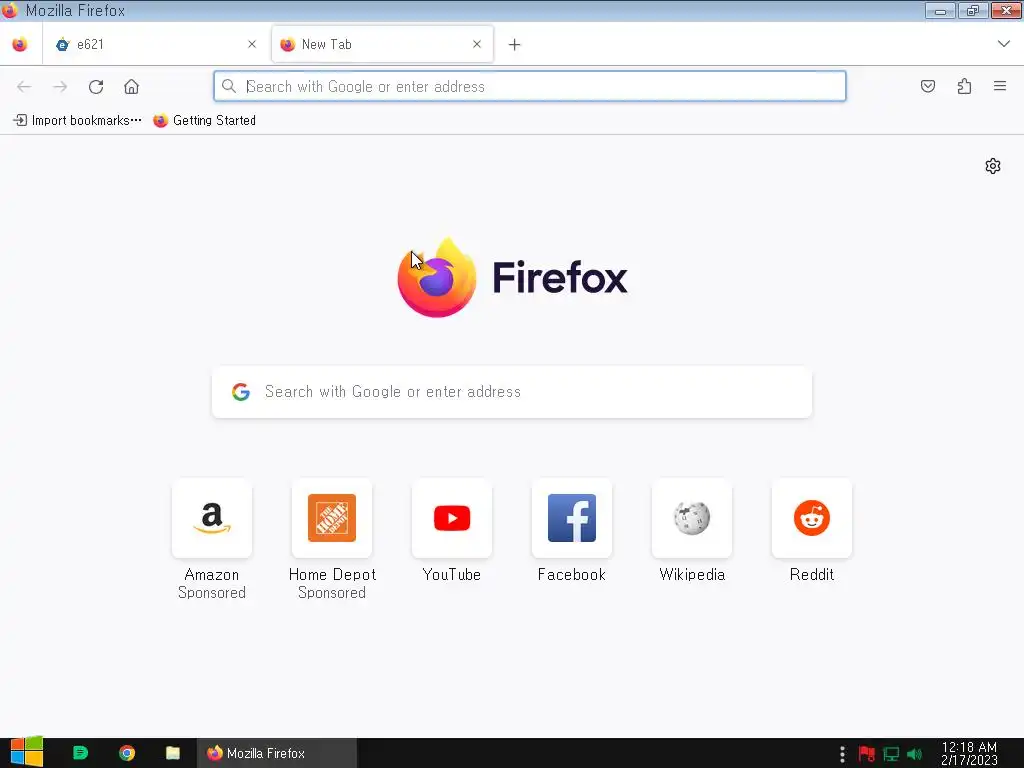The image size is (1024, 768).
Task: Open new tab personalize settings gear
Action: (993, 166)
